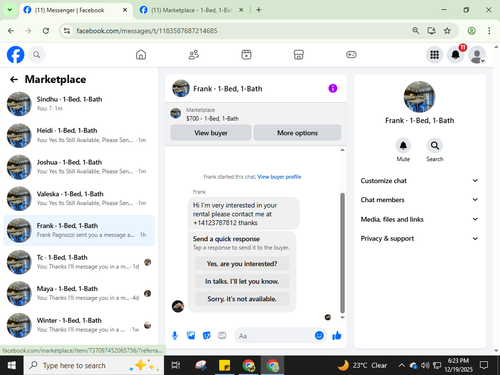The image size is (500, 375).
Task: Search in the Frank conversation
Action: (x=435, y=146)
